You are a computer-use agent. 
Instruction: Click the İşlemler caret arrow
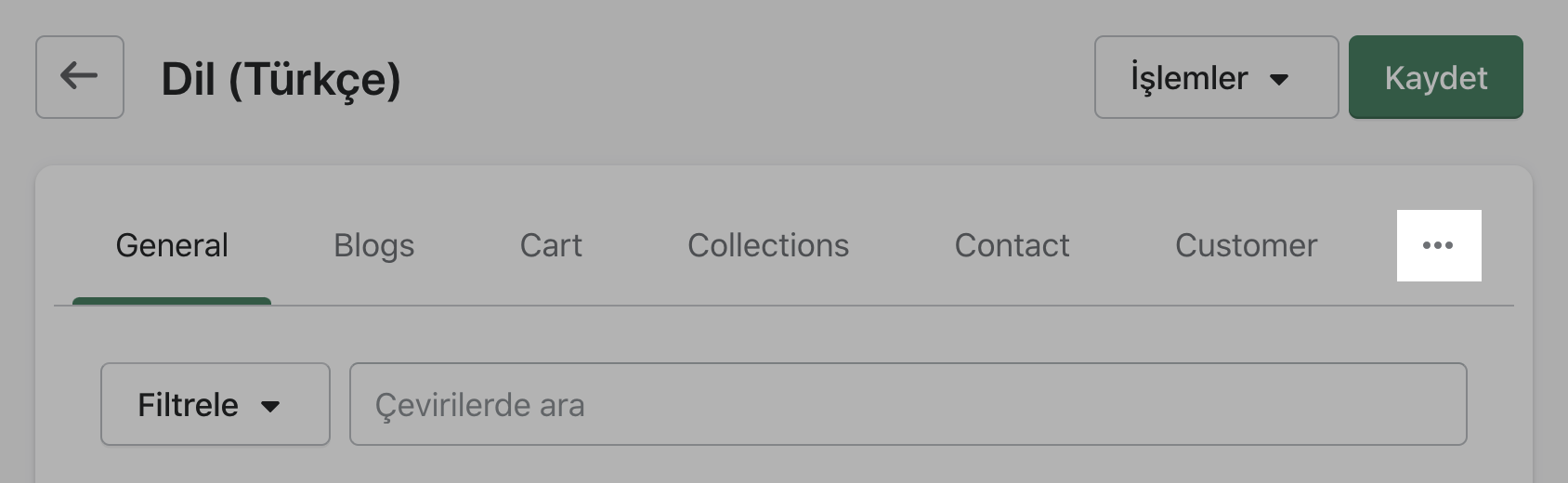[x=1279, y=80]
